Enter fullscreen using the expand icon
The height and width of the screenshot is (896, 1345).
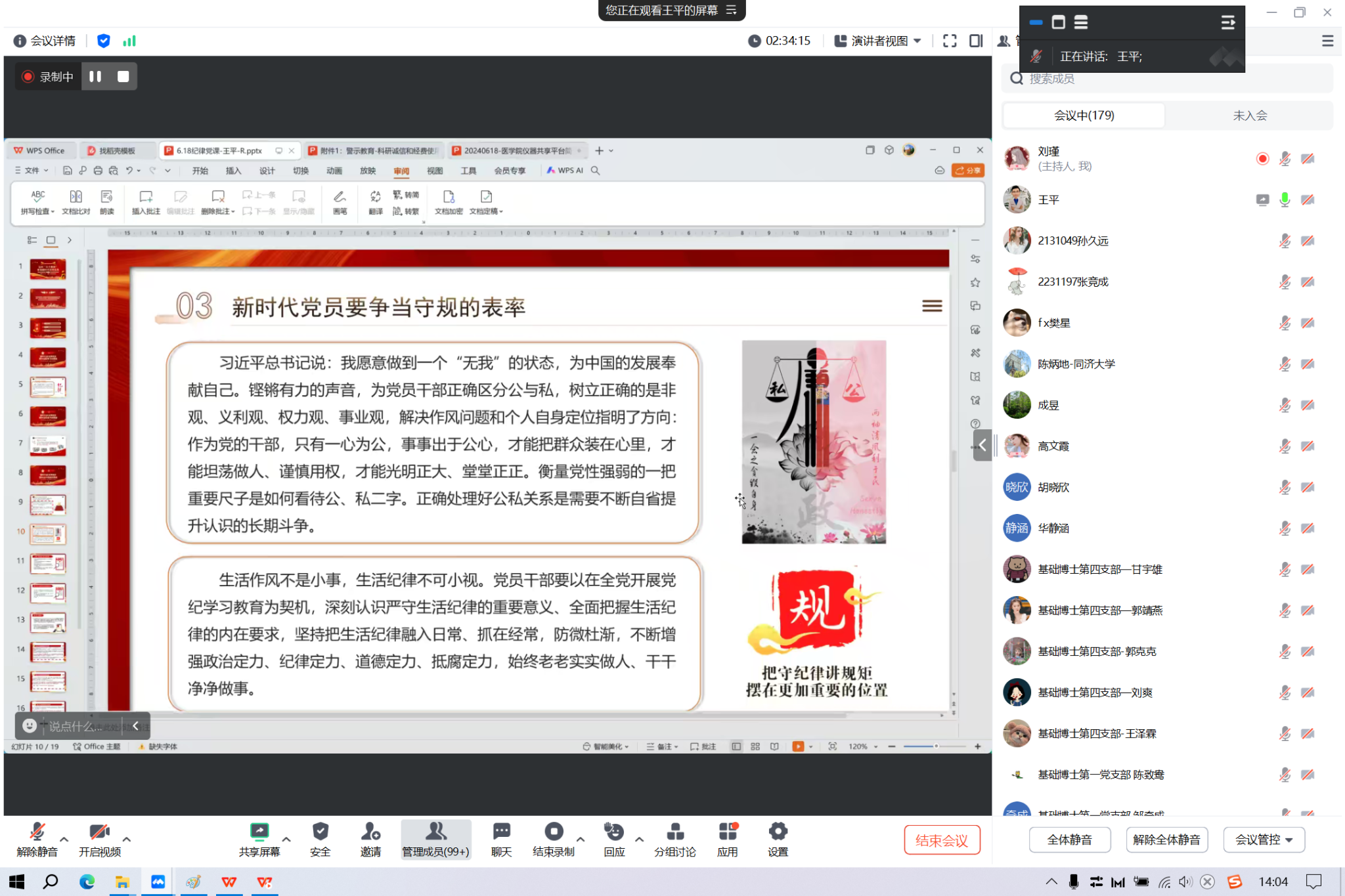[950, 41]
